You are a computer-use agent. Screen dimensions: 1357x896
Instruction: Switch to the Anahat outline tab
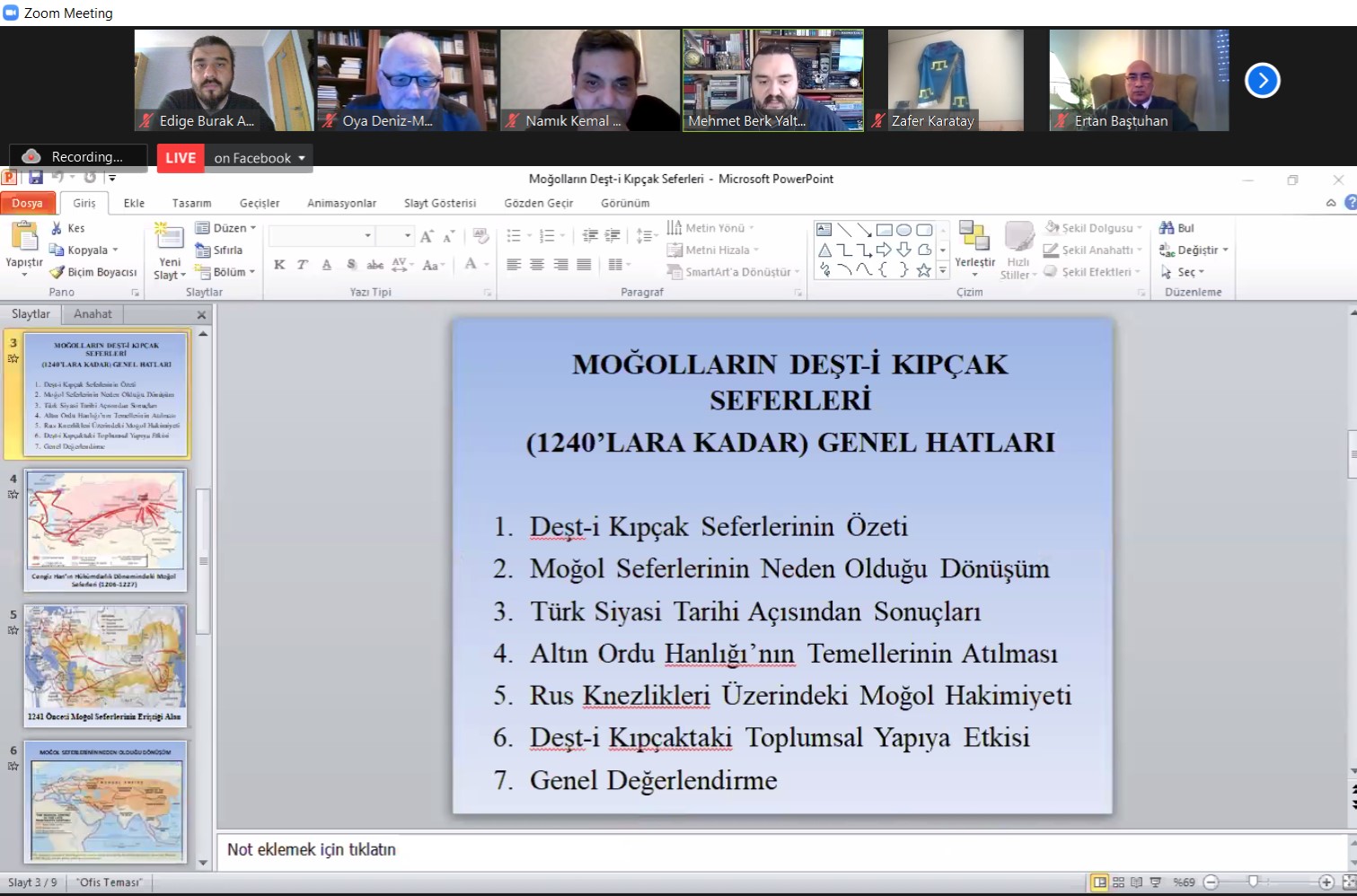point(93,314)
